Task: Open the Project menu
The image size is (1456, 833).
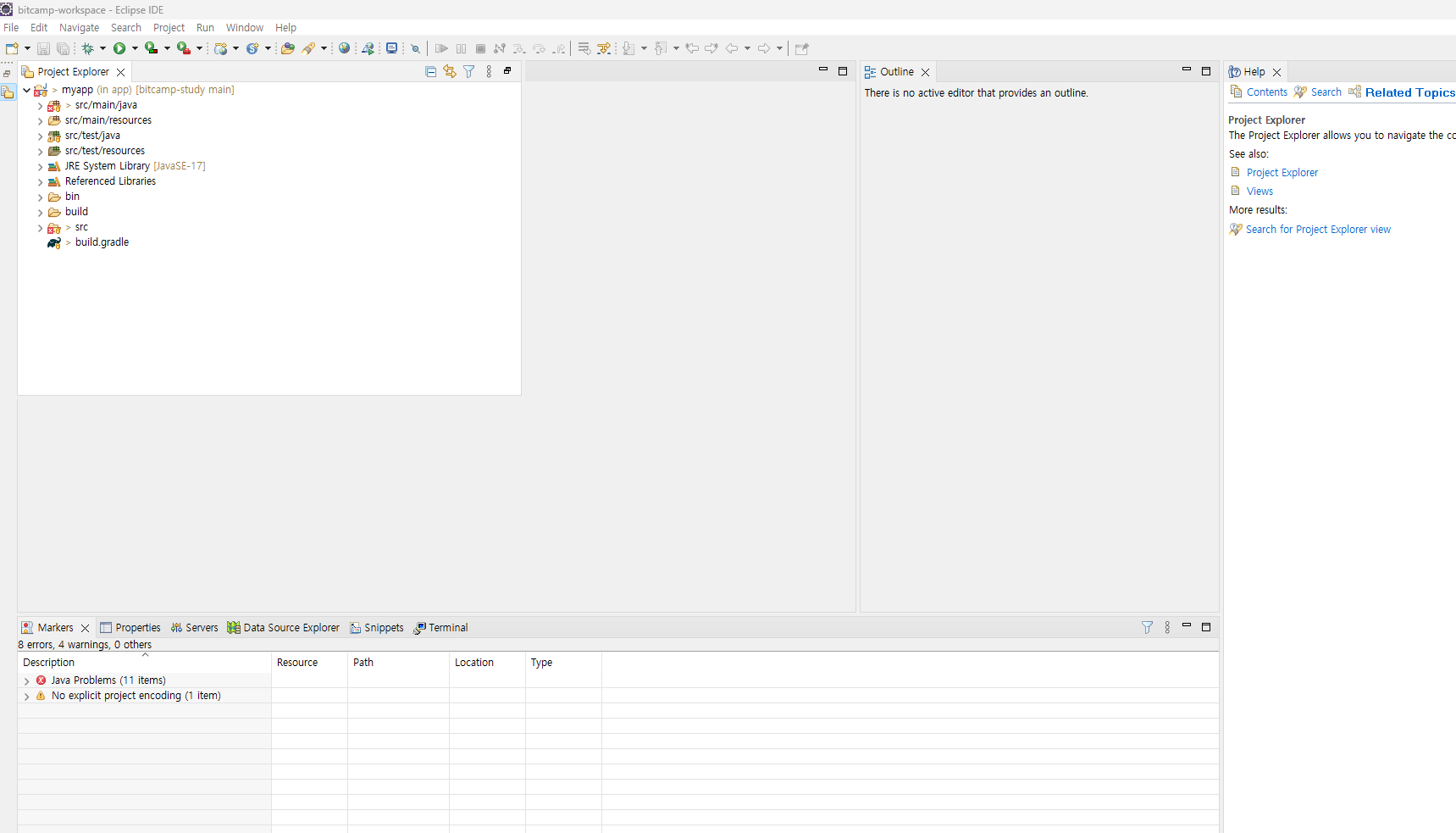Action: pos(169,28)
